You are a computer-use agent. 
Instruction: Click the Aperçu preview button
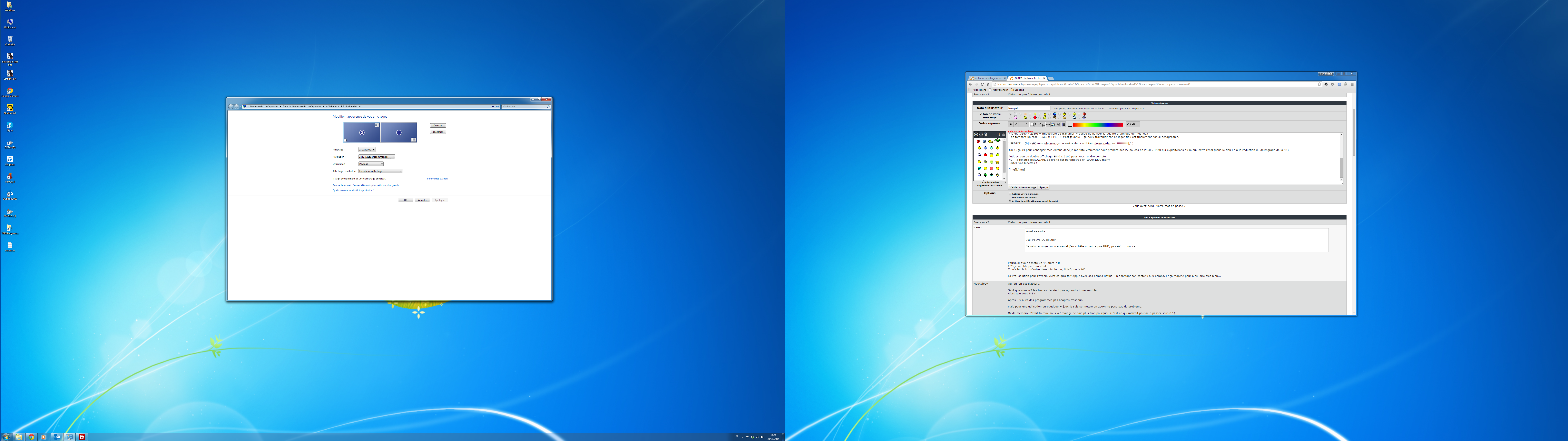click(1044, 188)
